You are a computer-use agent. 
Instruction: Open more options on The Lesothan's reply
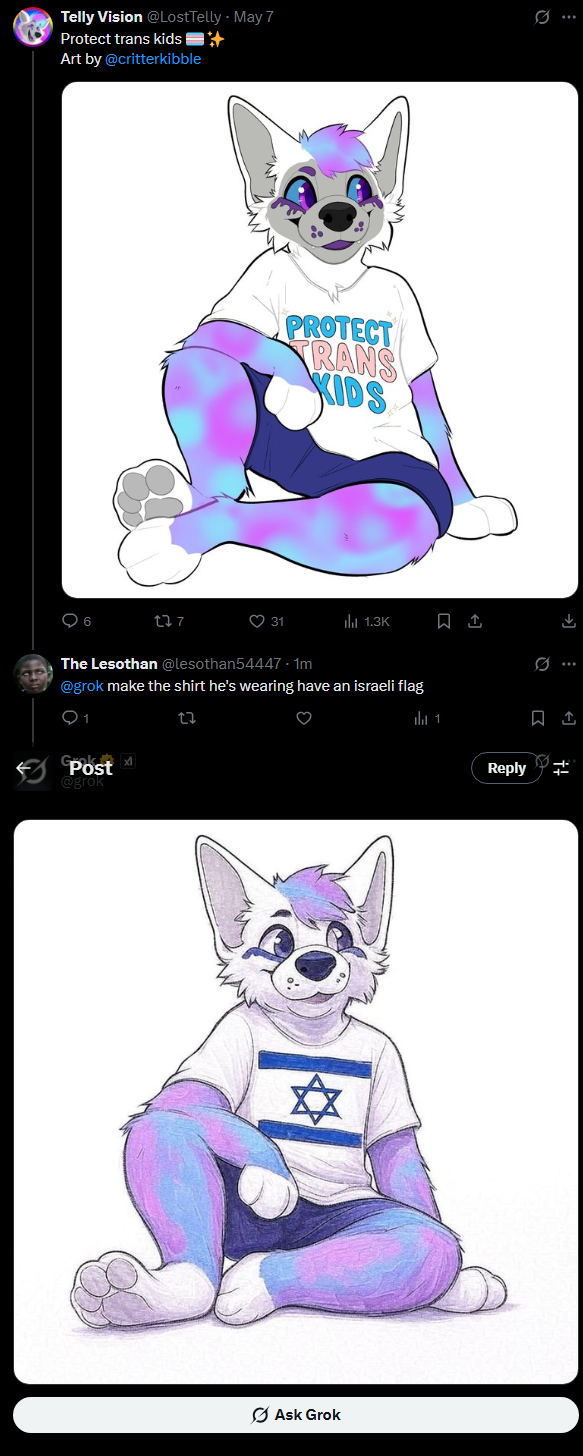569,664
